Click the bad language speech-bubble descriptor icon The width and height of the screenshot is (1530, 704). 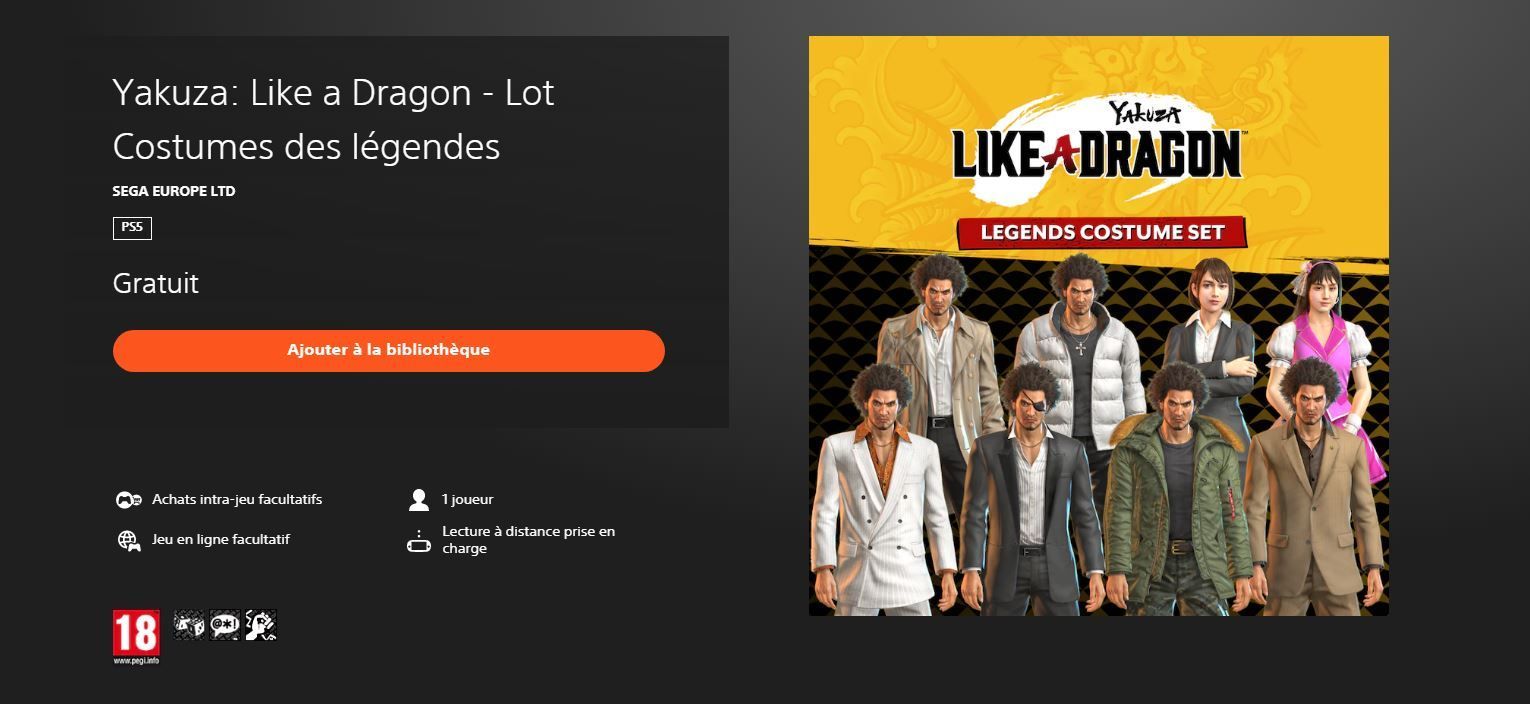click(225, 625)
